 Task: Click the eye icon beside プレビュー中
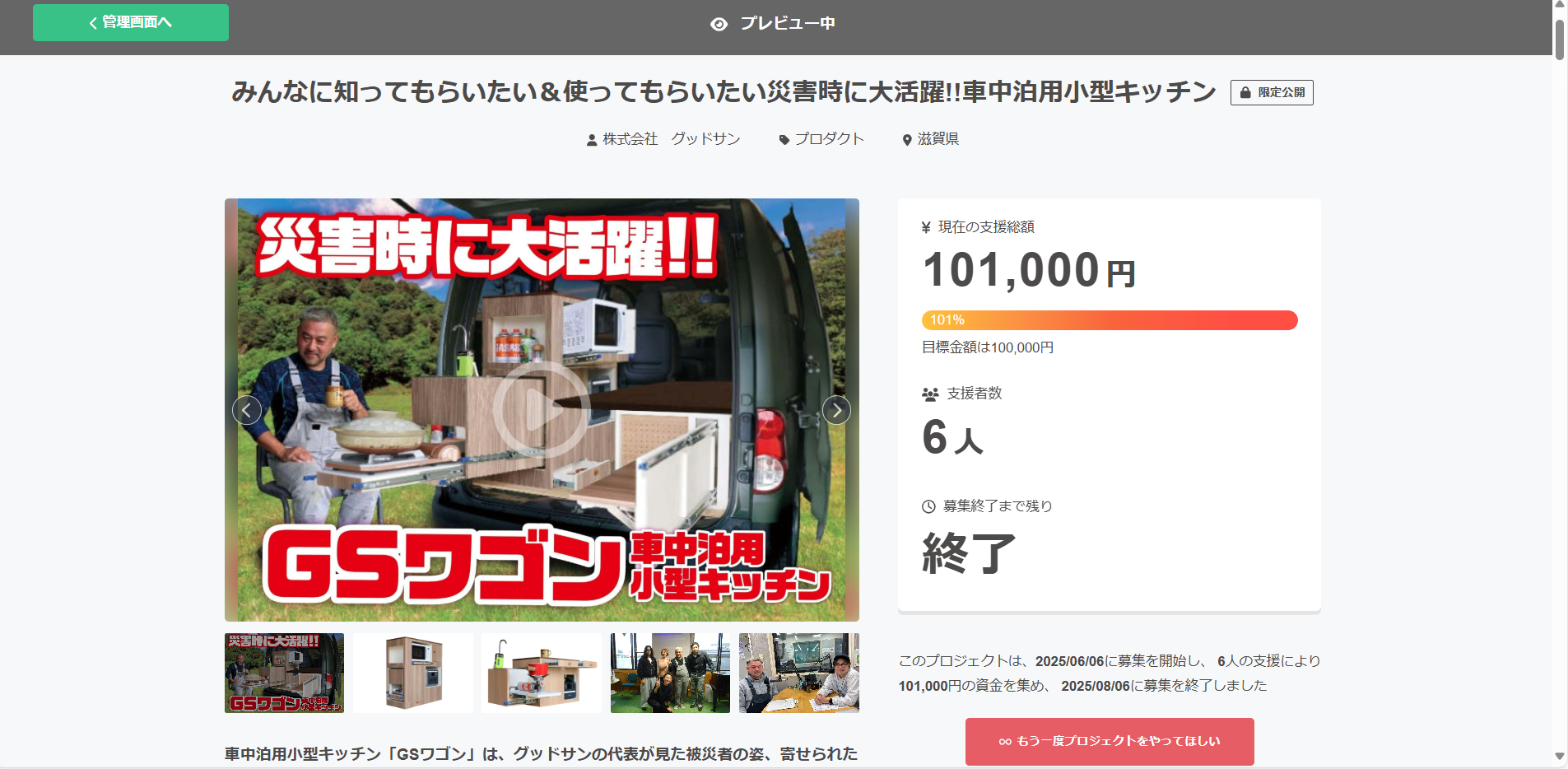pos(719,24)
